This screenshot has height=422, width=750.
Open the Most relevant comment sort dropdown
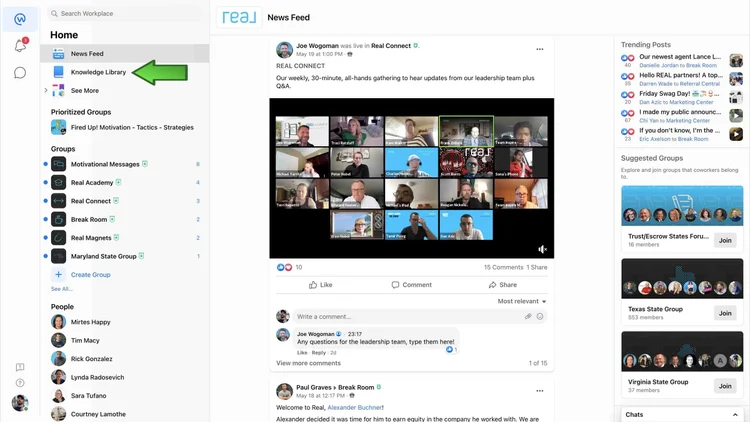pos(522,301)
